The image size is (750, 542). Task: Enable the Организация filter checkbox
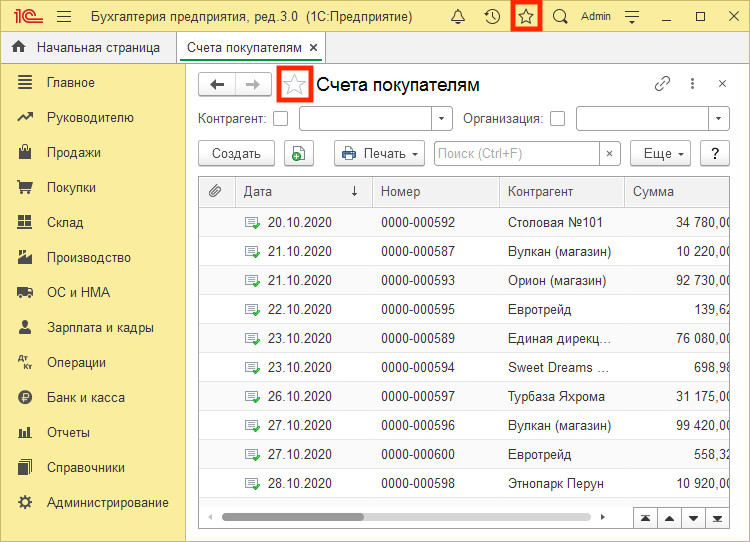point(557,119)
